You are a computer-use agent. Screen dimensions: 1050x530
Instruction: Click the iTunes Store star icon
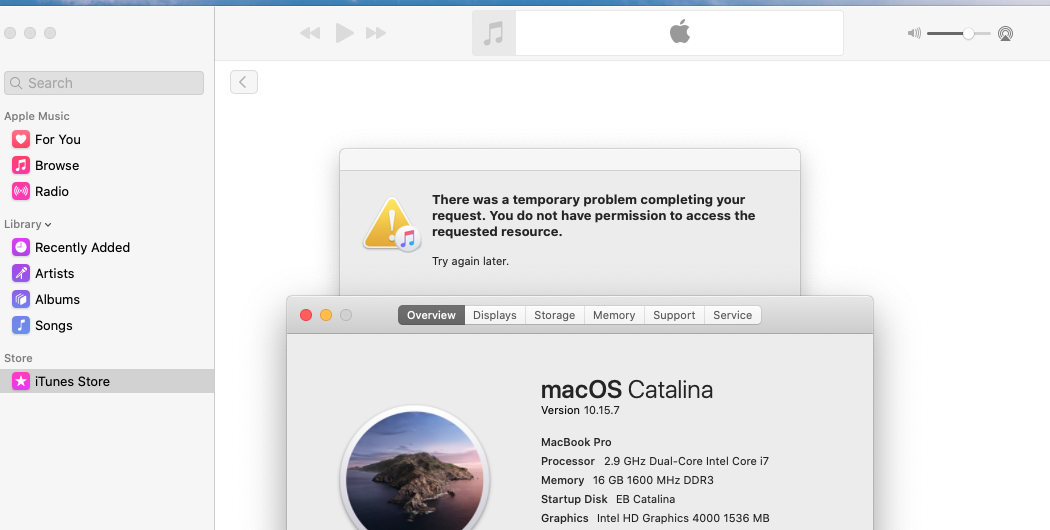click(21, 381)
